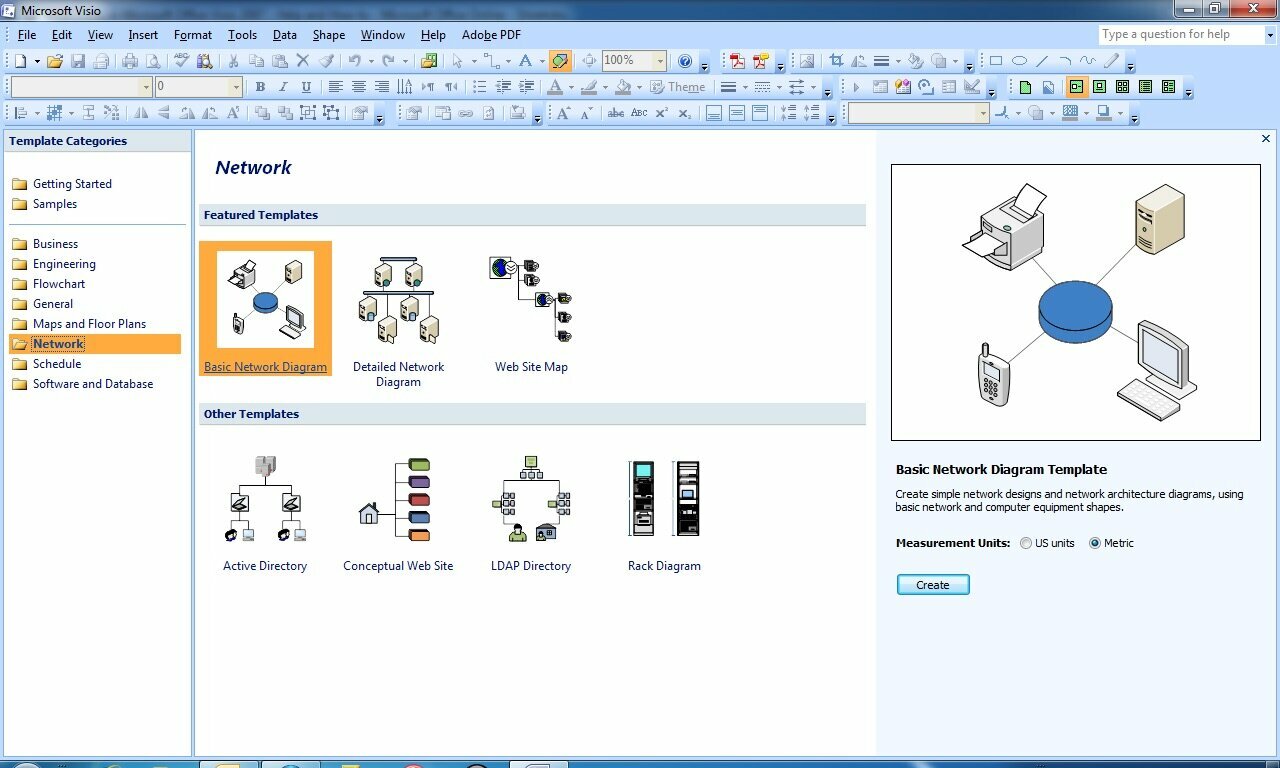This screenshot has height=768, width=1280.
Task: Run the ABC spelling check icon
Action: (181, 61)
